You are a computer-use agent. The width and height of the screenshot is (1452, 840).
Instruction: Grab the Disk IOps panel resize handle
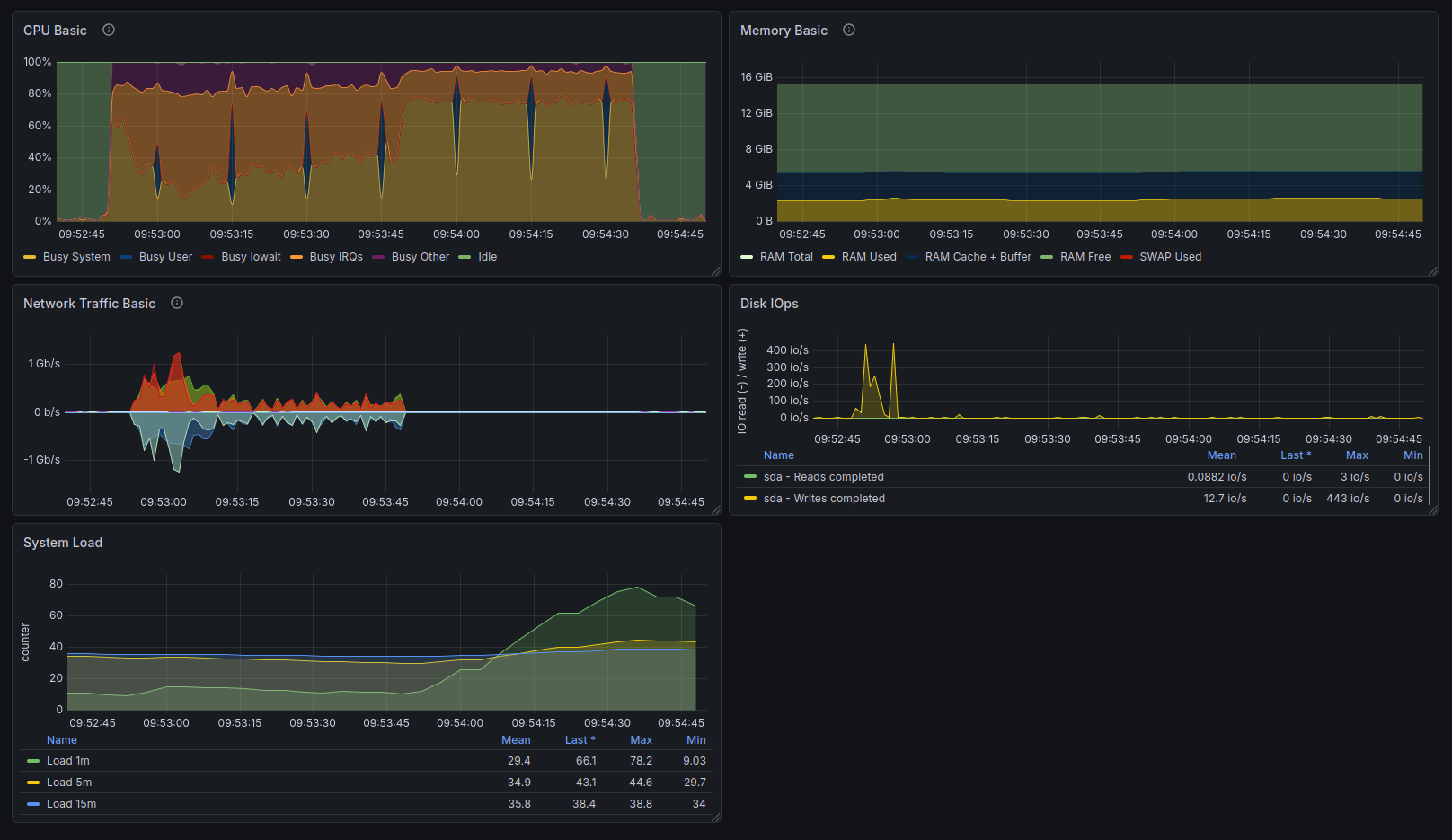tap(1433, 510)
